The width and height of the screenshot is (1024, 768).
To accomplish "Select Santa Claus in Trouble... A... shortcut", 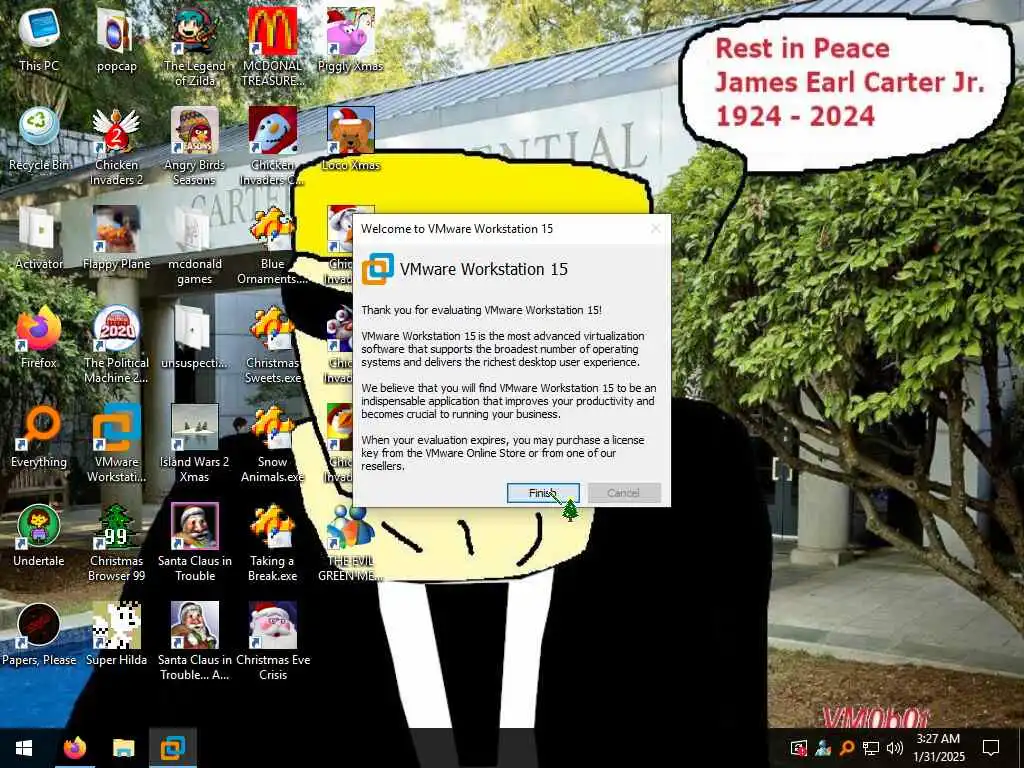I will [x=195, y=643].
